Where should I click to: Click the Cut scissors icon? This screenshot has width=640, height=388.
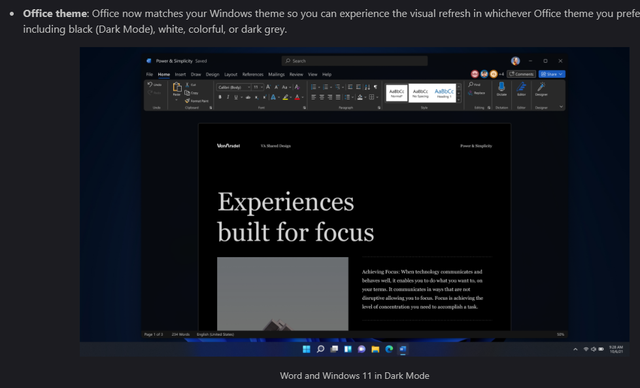[187, 84]
